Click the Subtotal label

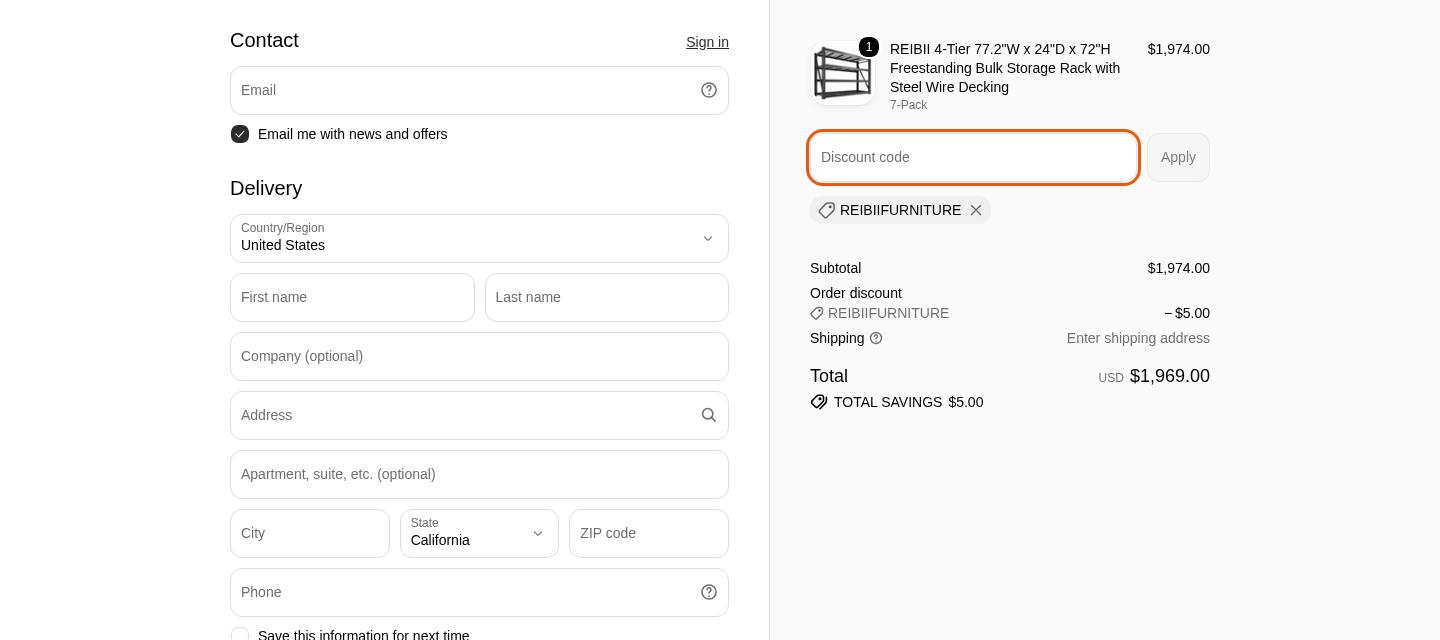(835, 268)
